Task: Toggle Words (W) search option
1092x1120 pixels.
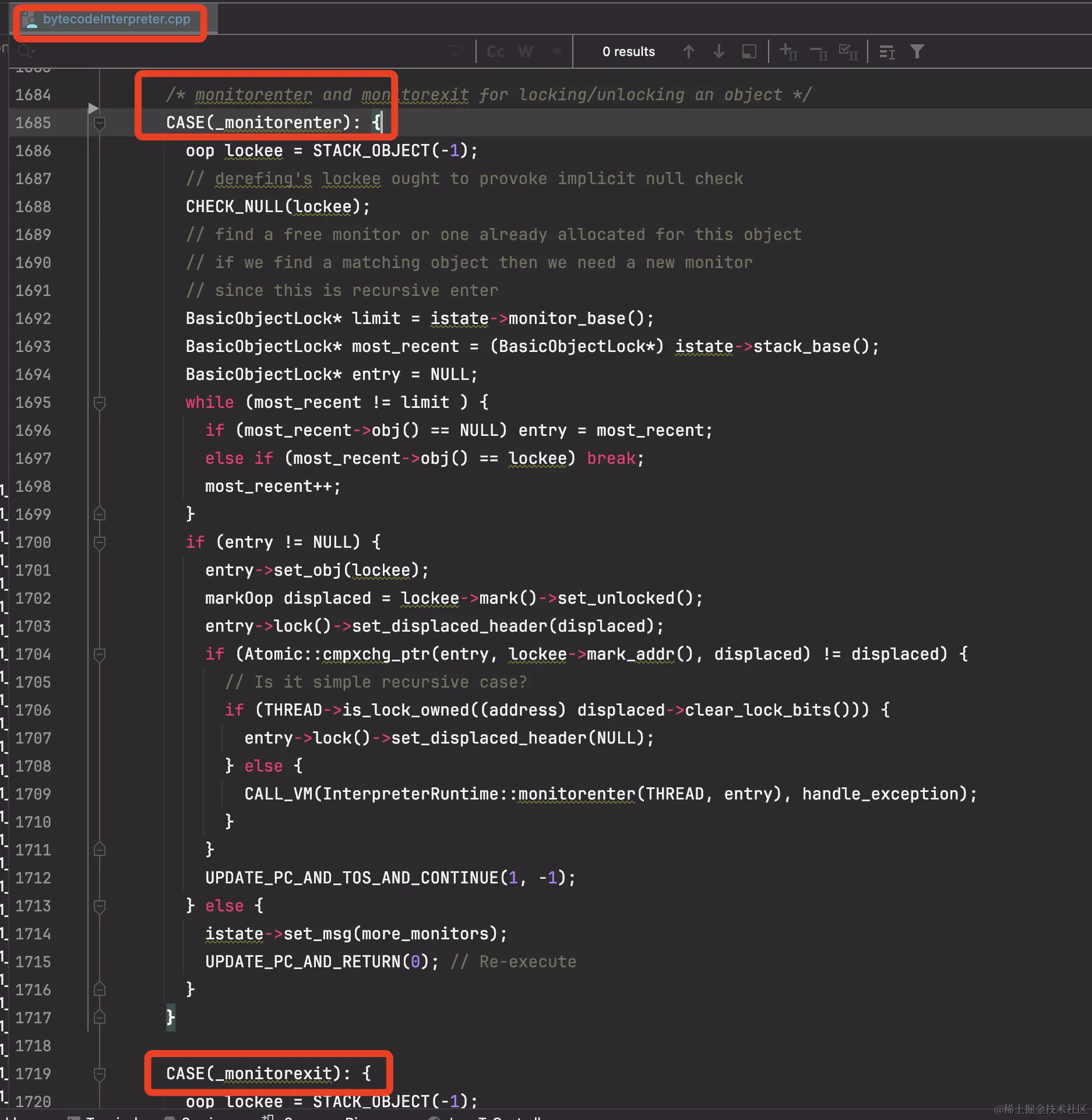Action: pyautogui.click(x=526, y=52)
